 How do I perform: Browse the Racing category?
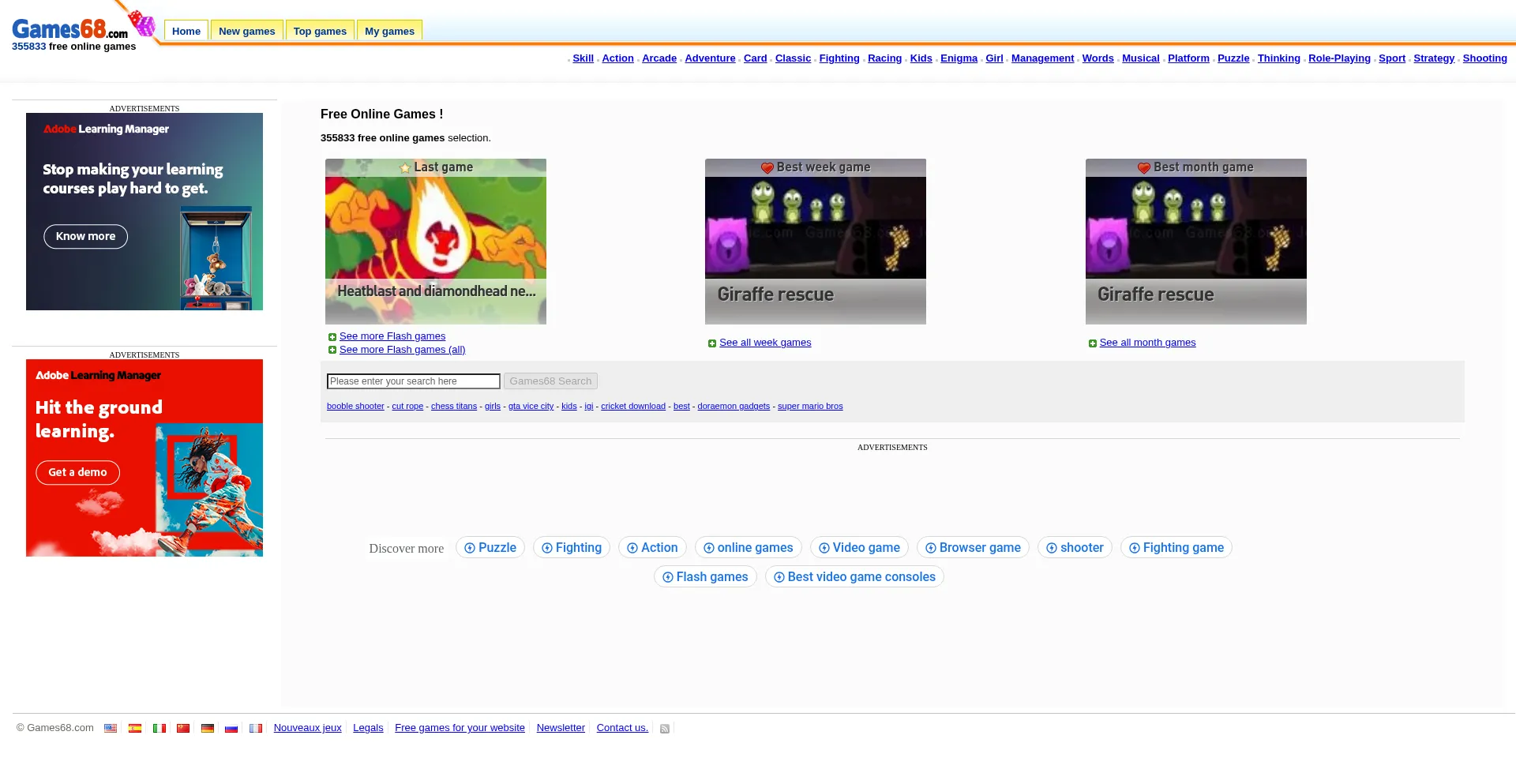pos(884,58)
